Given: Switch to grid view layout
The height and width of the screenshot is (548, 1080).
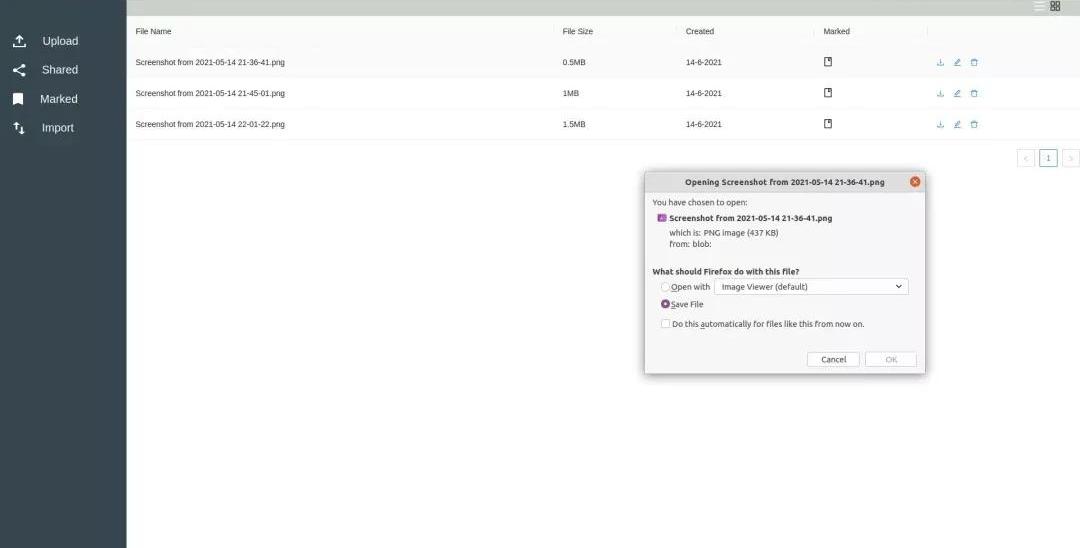Looking at the screenshot, I should [x=1055, y=6].
